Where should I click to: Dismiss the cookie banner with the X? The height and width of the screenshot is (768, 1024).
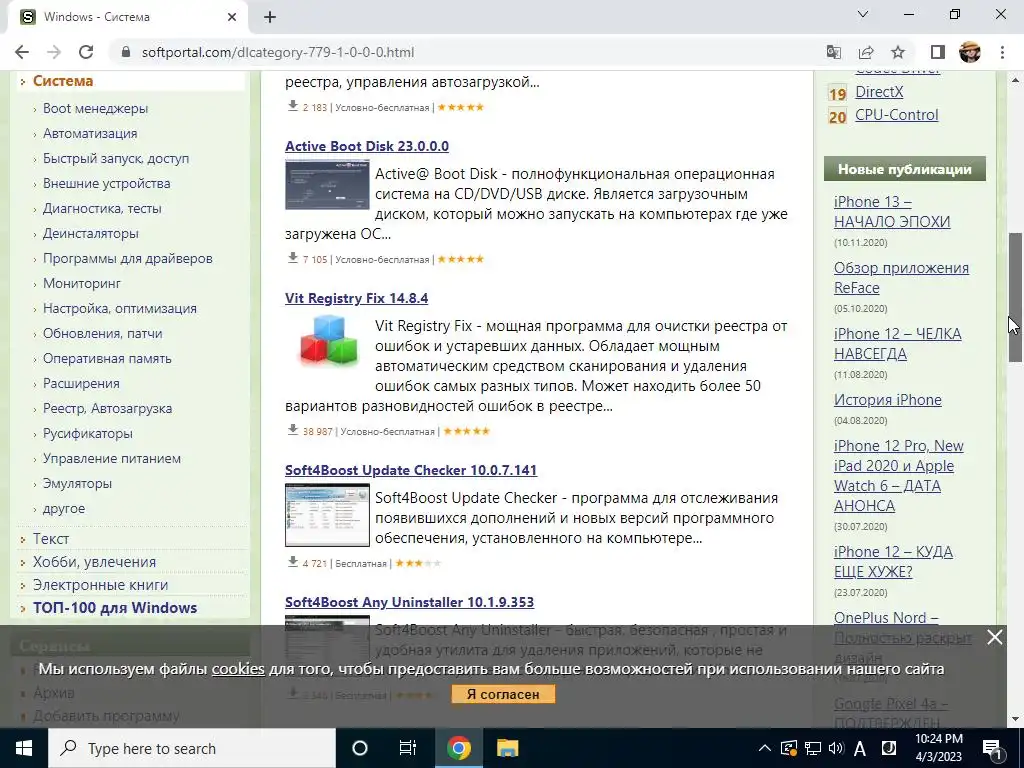pyautogui.click(x=994, y=637)
